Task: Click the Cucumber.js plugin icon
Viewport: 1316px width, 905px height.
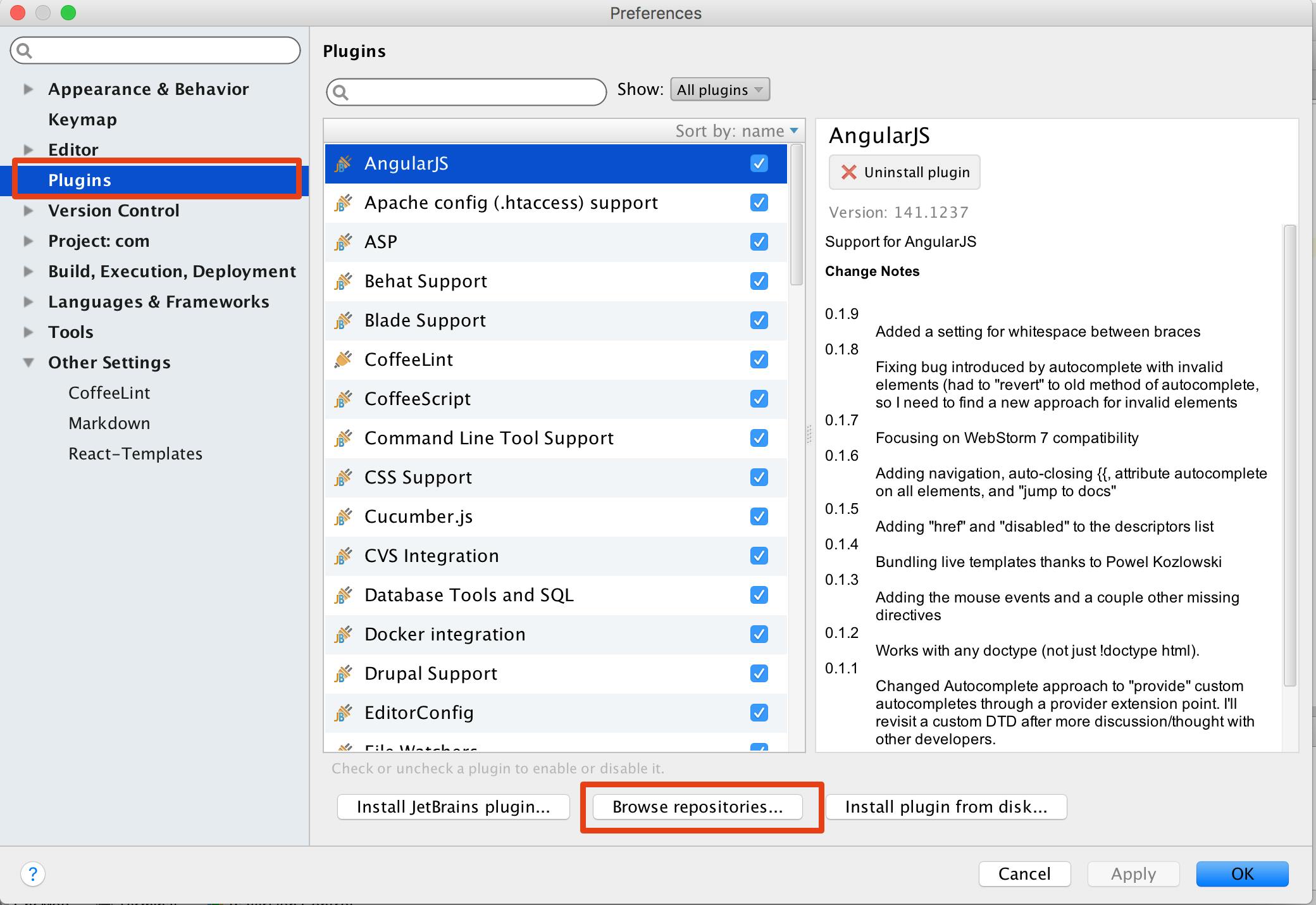Action: [x=343, y=517]
